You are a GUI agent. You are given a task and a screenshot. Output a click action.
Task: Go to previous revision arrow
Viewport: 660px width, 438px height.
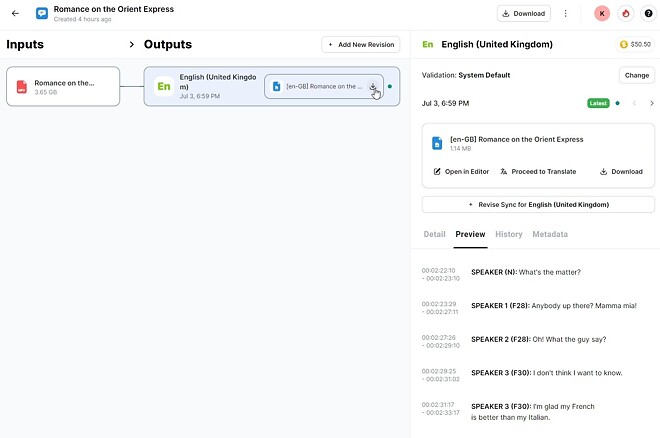[634, 103]
